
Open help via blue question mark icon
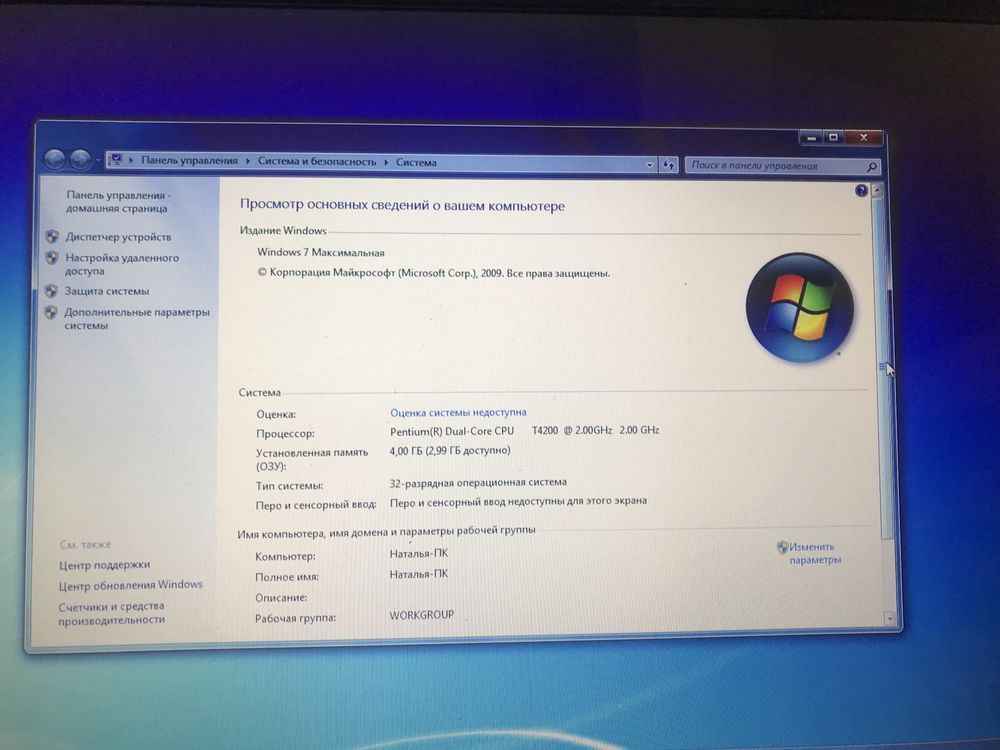(861, 190)
